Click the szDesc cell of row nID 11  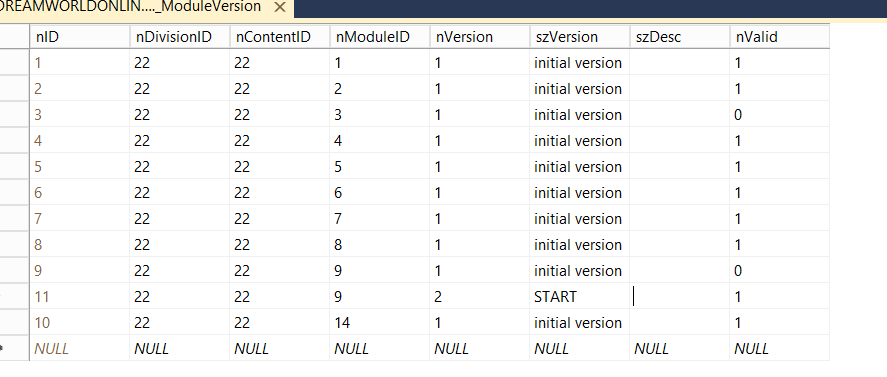point(679,297)
